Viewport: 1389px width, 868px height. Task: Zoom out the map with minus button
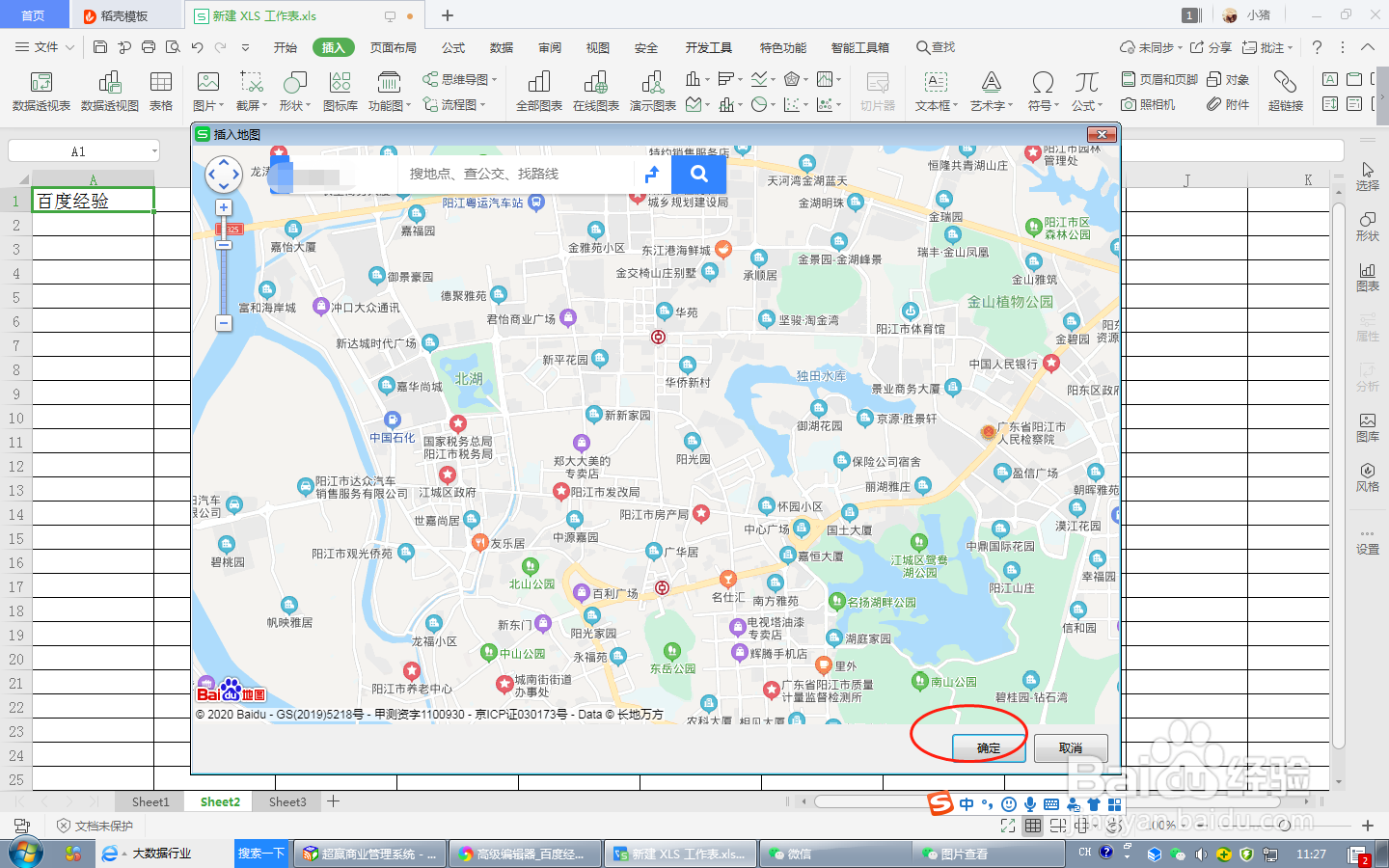tap(224, 323)
